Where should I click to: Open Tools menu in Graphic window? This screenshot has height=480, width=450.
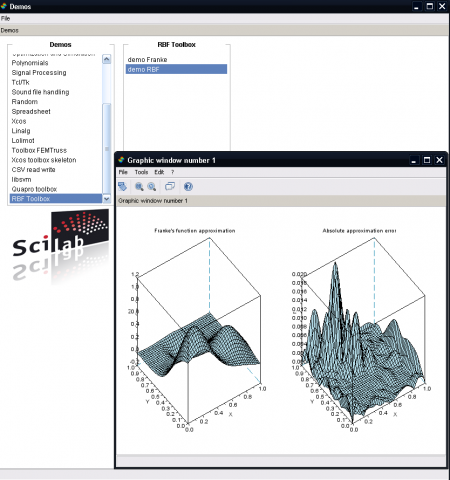coord(141,172)
